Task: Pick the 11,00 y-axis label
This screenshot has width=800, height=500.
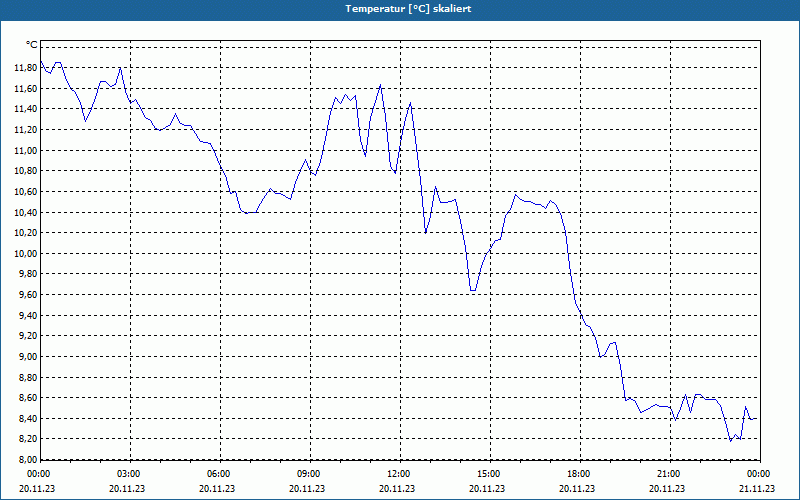Action: (x=27, y=150)
